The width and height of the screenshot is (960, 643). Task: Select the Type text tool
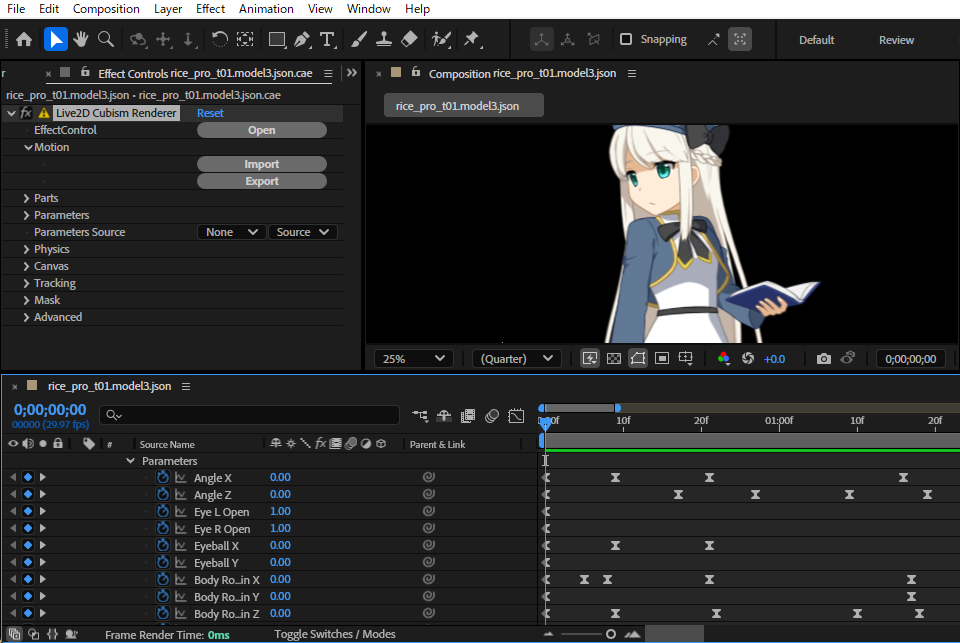328,40
